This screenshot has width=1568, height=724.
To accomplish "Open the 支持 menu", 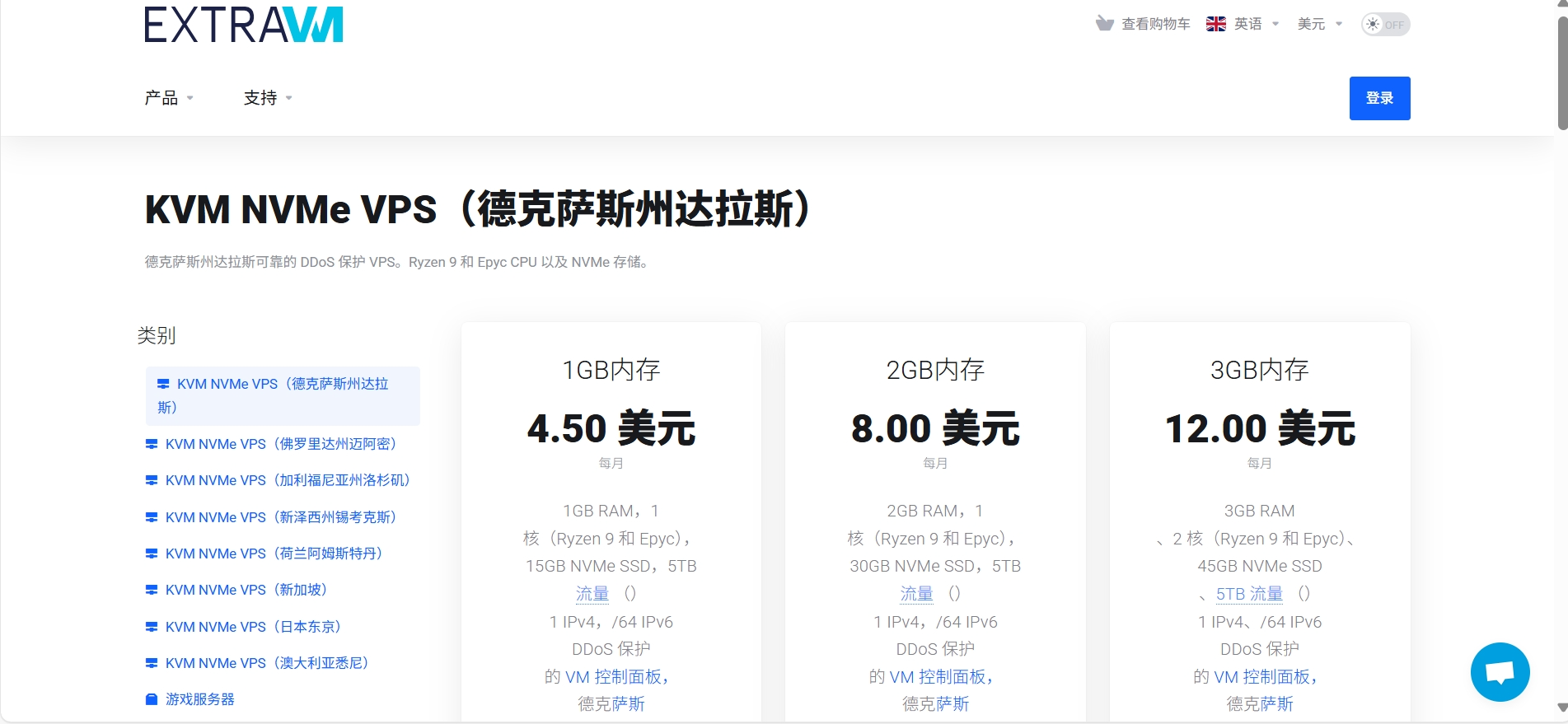I will pos(268,98).
